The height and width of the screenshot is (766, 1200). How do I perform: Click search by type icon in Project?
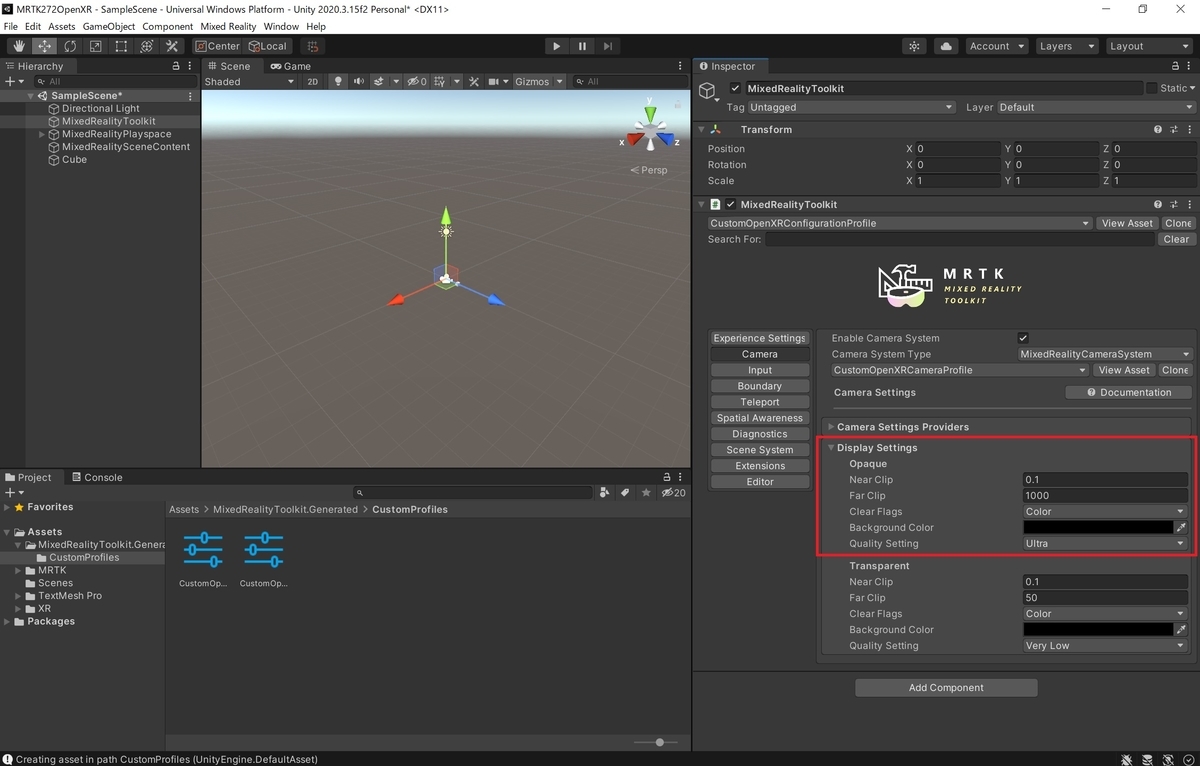click(604, 492)
